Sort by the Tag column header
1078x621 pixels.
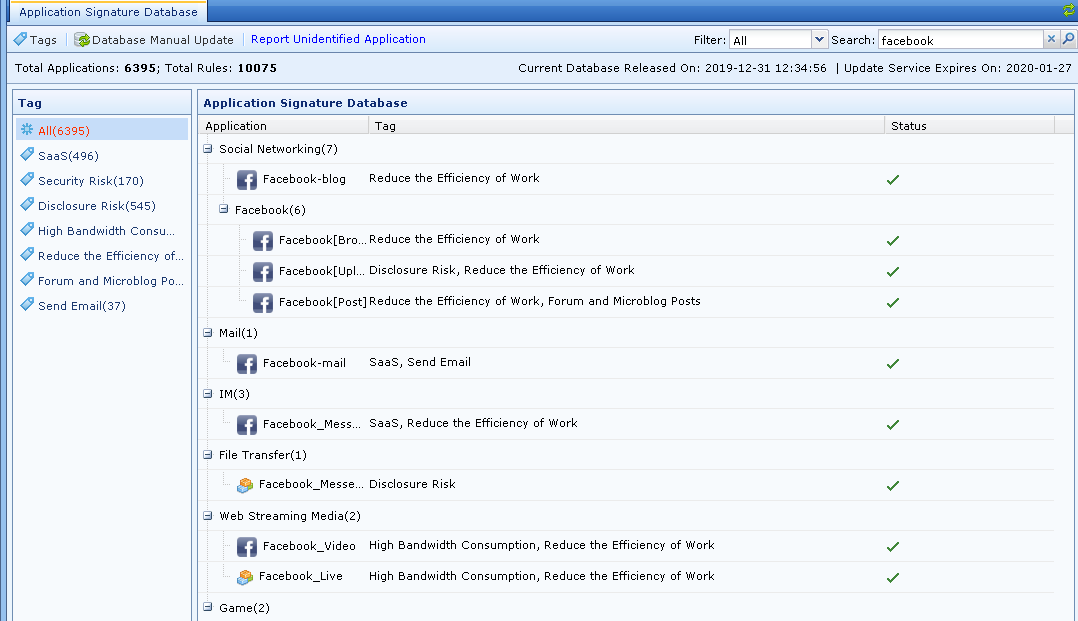[x=626, y=126]
